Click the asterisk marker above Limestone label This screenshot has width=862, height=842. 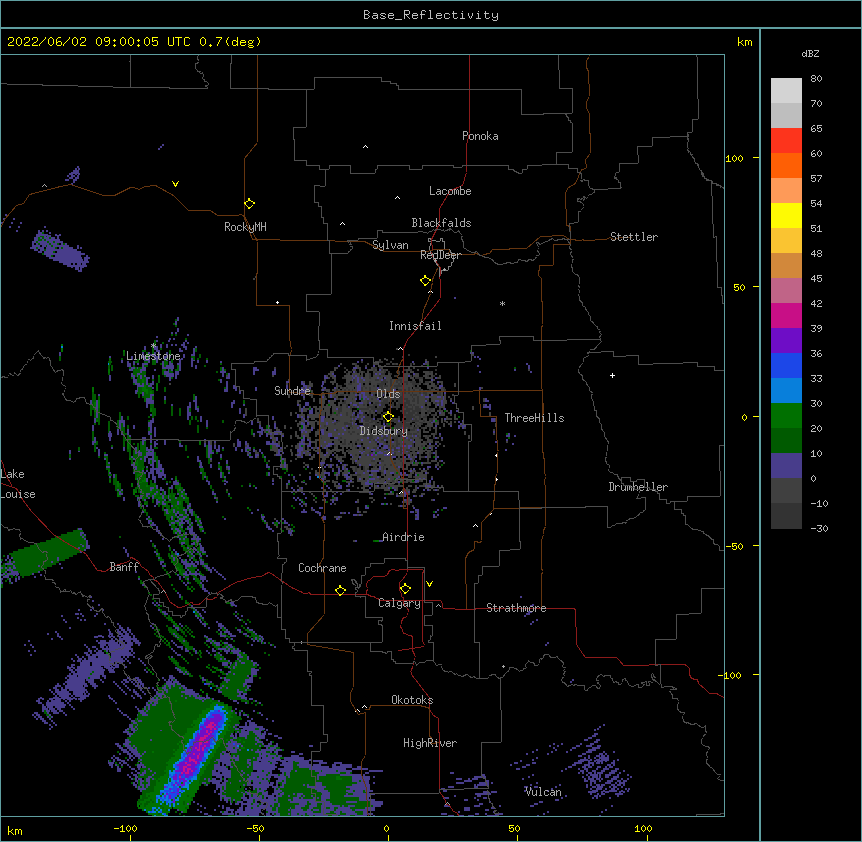[x=153, y=345]
